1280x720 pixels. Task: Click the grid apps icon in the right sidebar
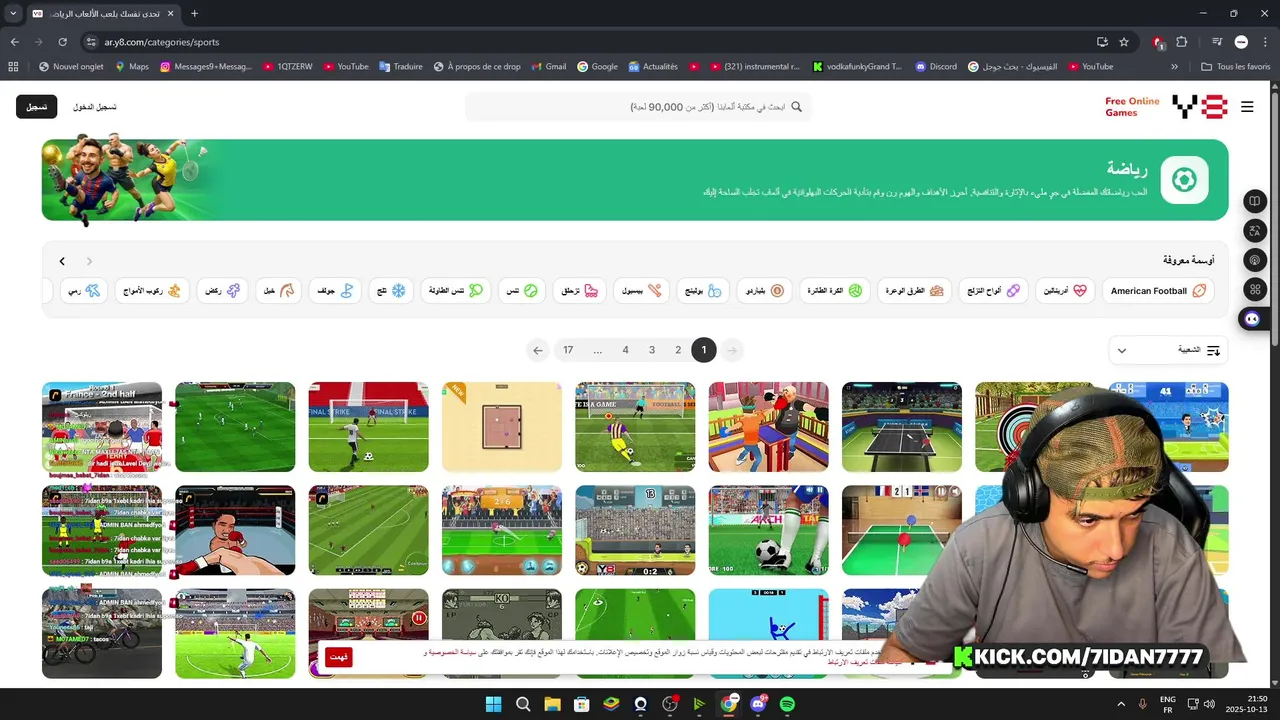[x=1254, y=290]
